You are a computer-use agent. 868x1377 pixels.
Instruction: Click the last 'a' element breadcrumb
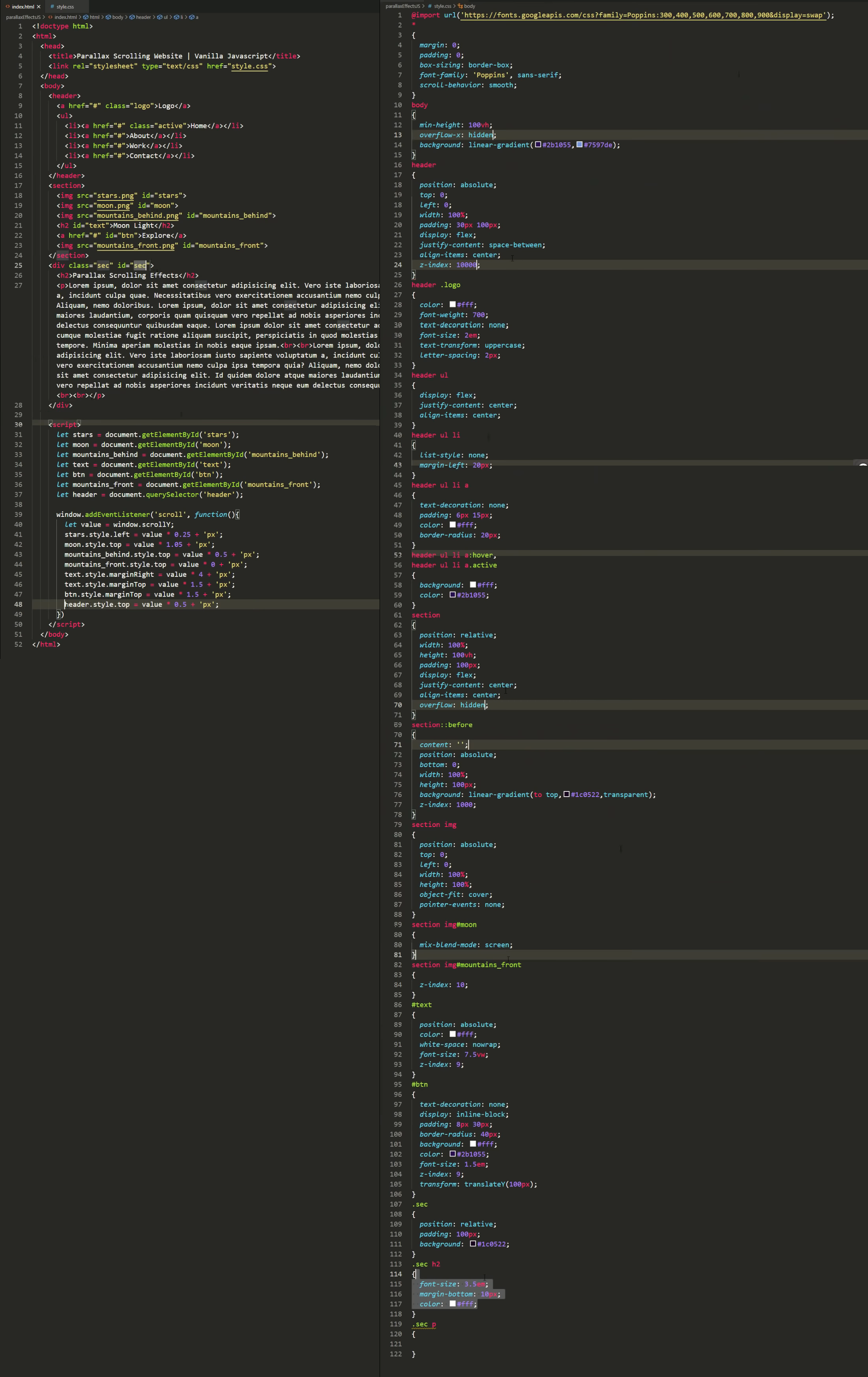[x=196, y=17]
